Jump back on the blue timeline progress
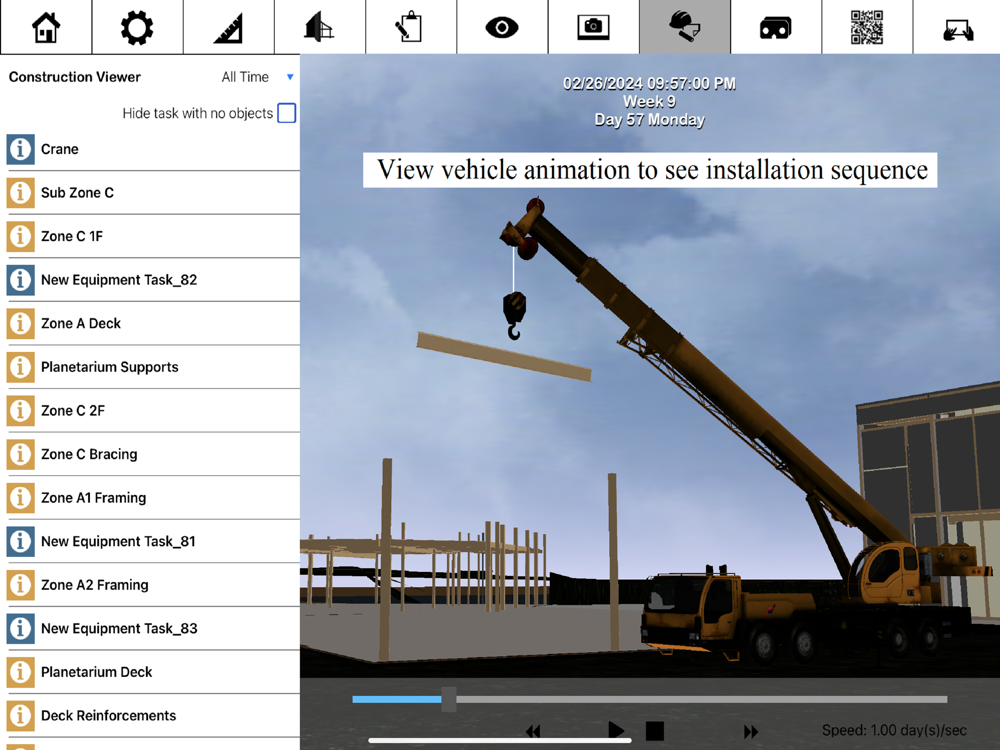 point(397,699)
